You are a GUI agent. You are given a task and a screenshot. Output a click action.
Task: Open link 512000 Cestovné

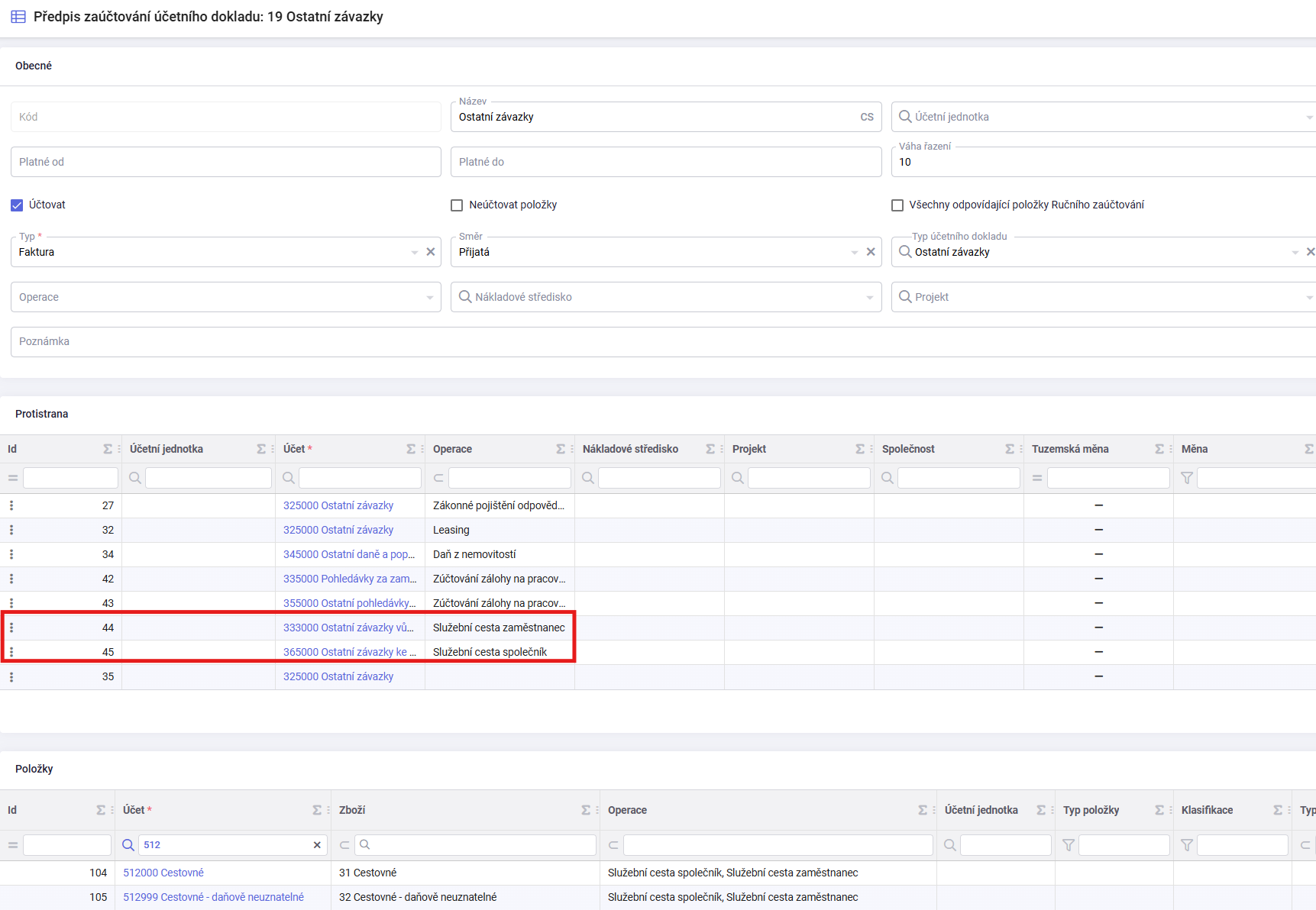tap(163, 873)
